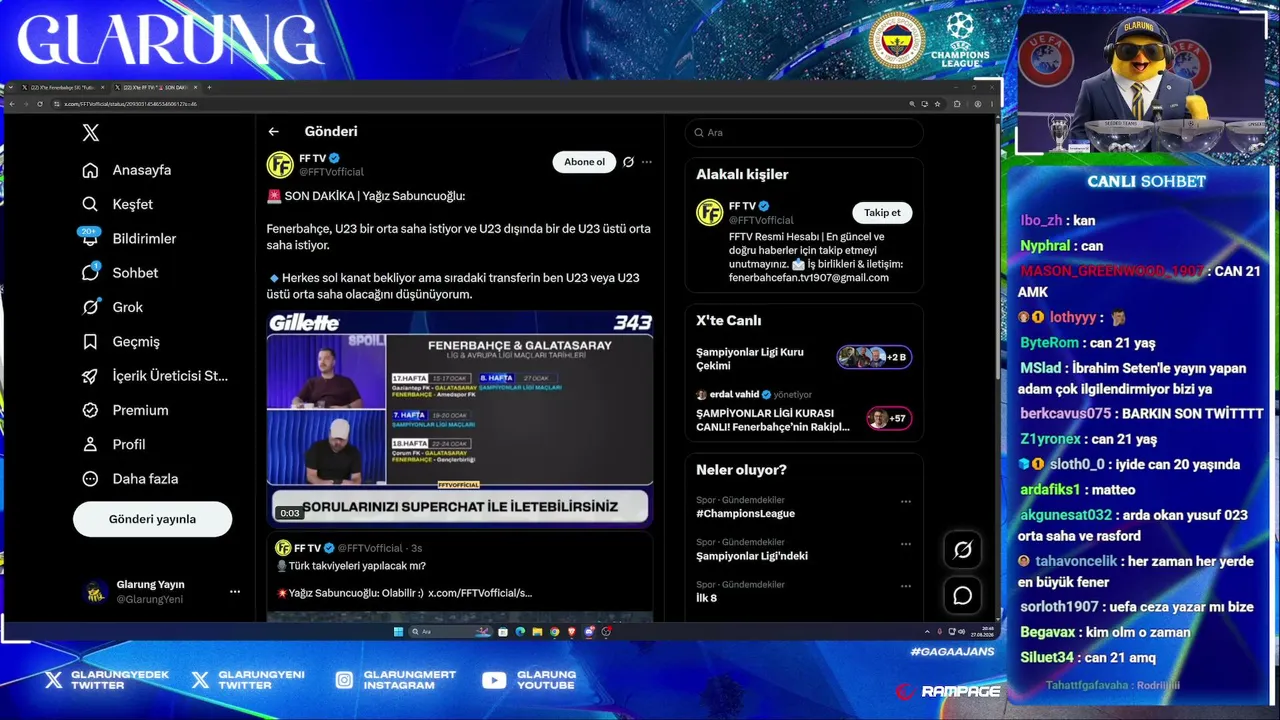Open more options for İlk 8 trend
1280x720 pixels.
906,586
